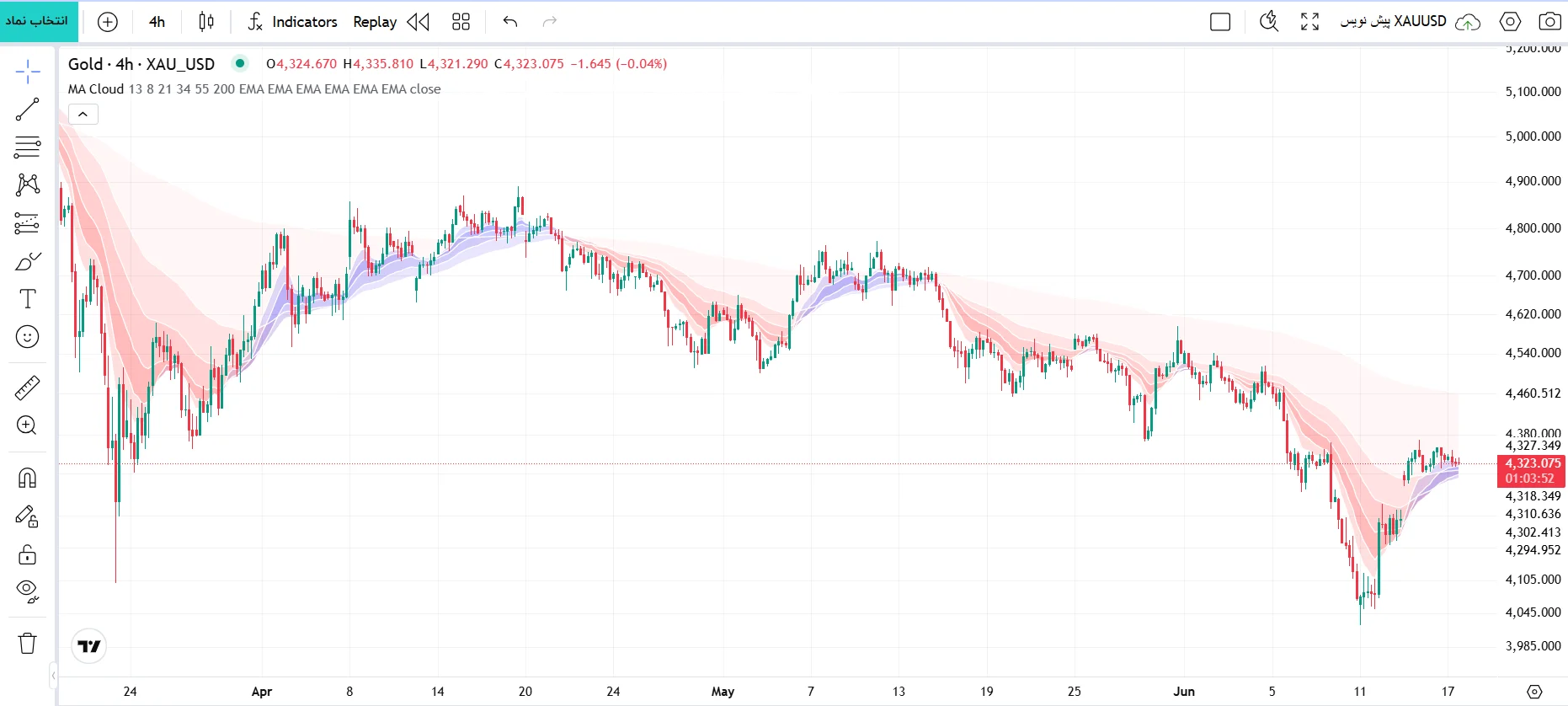Delete drawings with trash icon
The width and height of the screenshot is (1568, 706).
coord(27,644)
